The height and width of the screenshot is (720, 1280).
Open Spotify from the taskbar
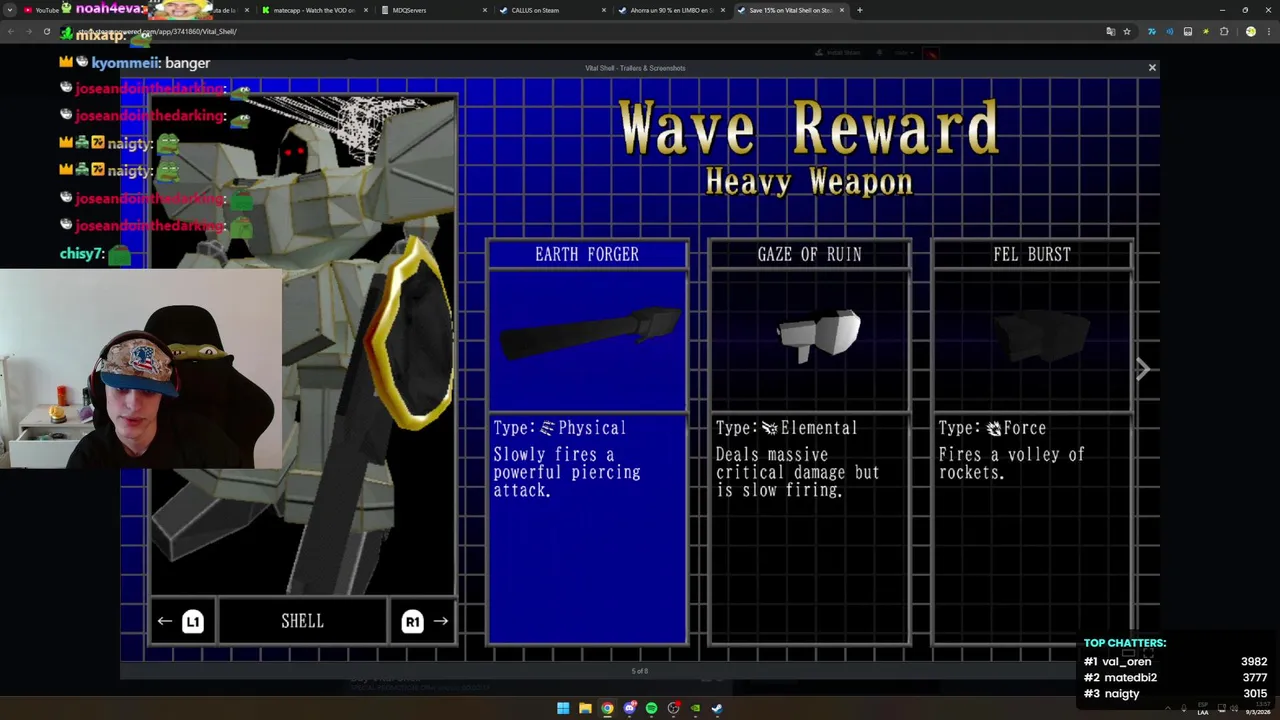[651, 708]
